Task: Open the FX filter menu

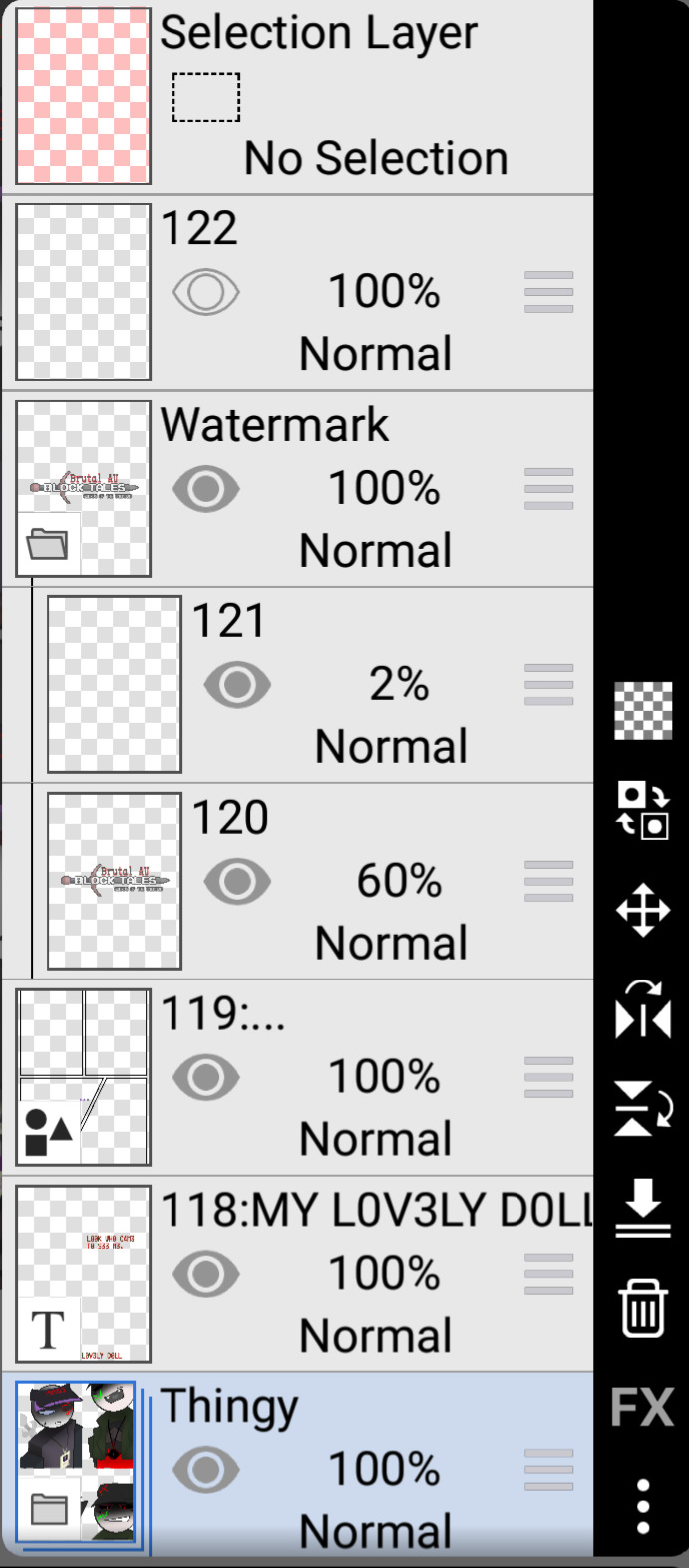Action: [x=643, y=1407]
